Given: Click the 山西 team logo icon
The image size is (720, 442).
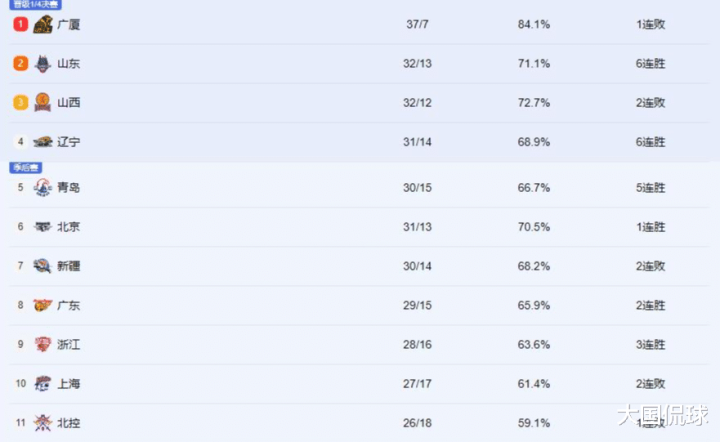Looking at the screenshot, I should [43, 102].
